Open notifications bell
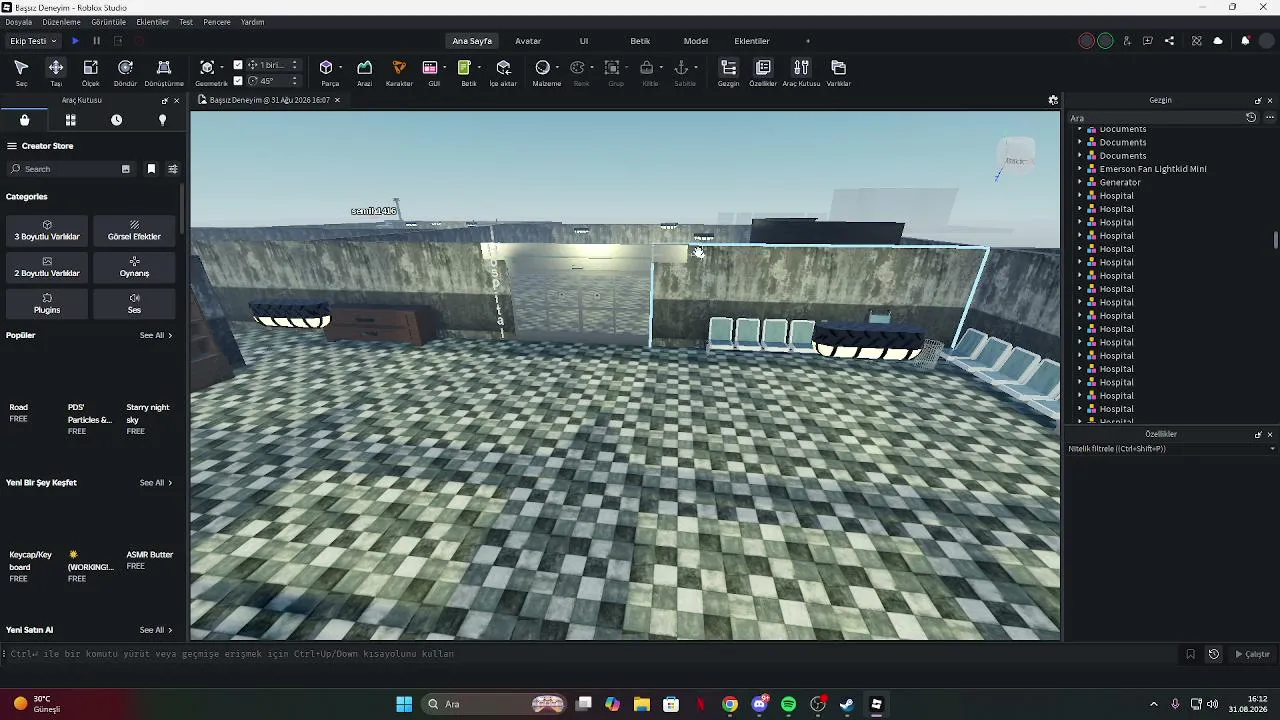The image size is (1280, 720). coord(1245,41)
